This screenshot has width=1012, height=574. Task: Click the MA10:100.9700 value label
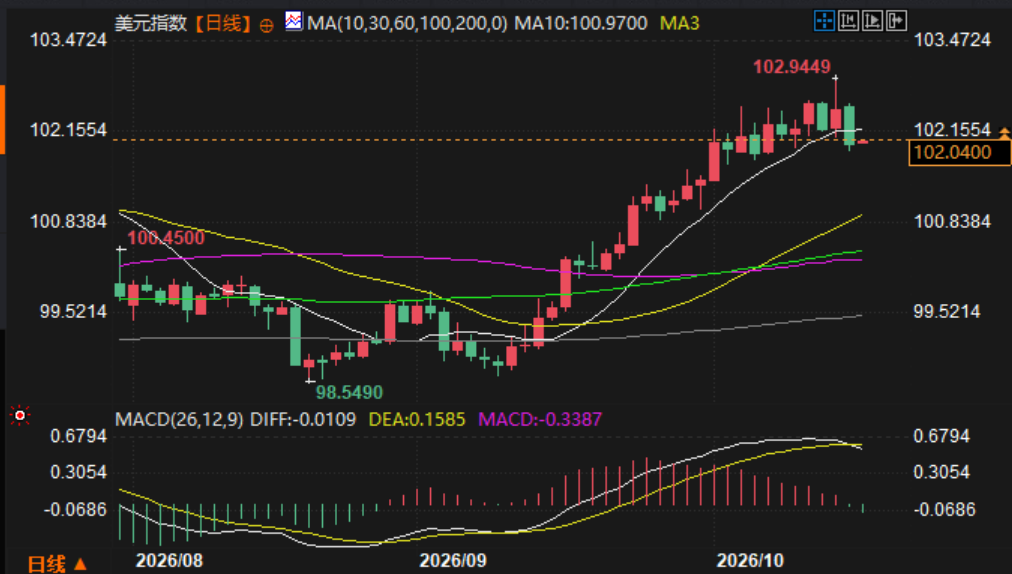581,24
